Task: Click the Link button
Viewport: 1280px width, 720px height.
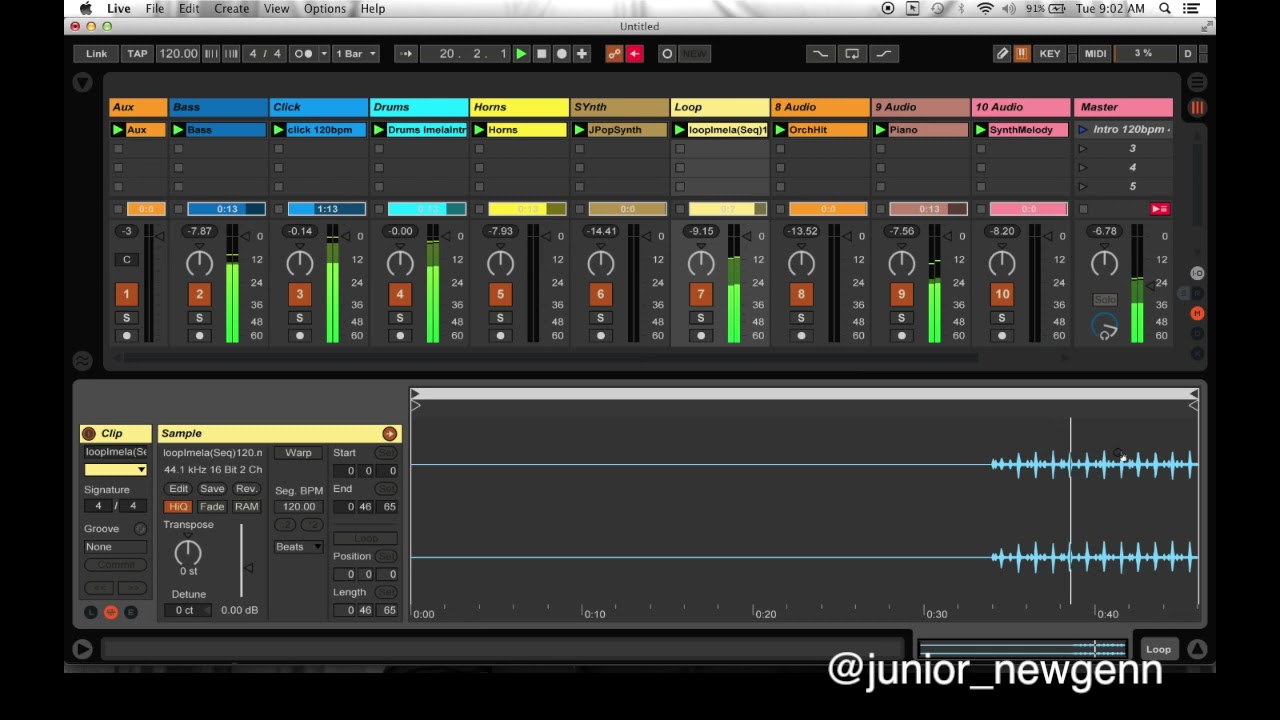Action: click(x=96, y=54)
